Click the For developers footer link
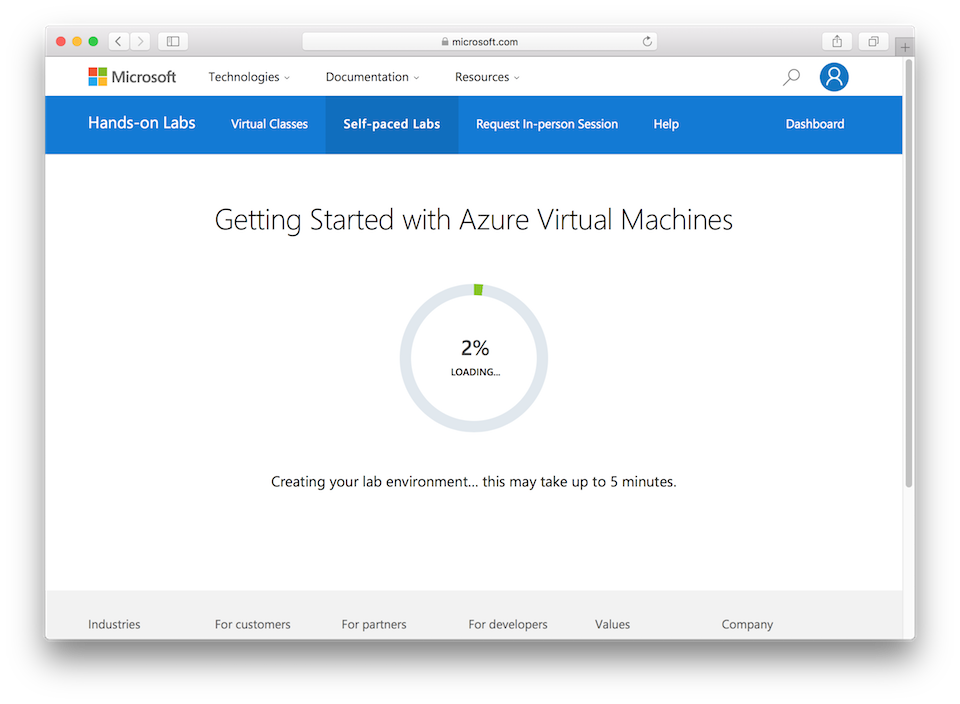 pyautogui.click(x=508, y=624)
